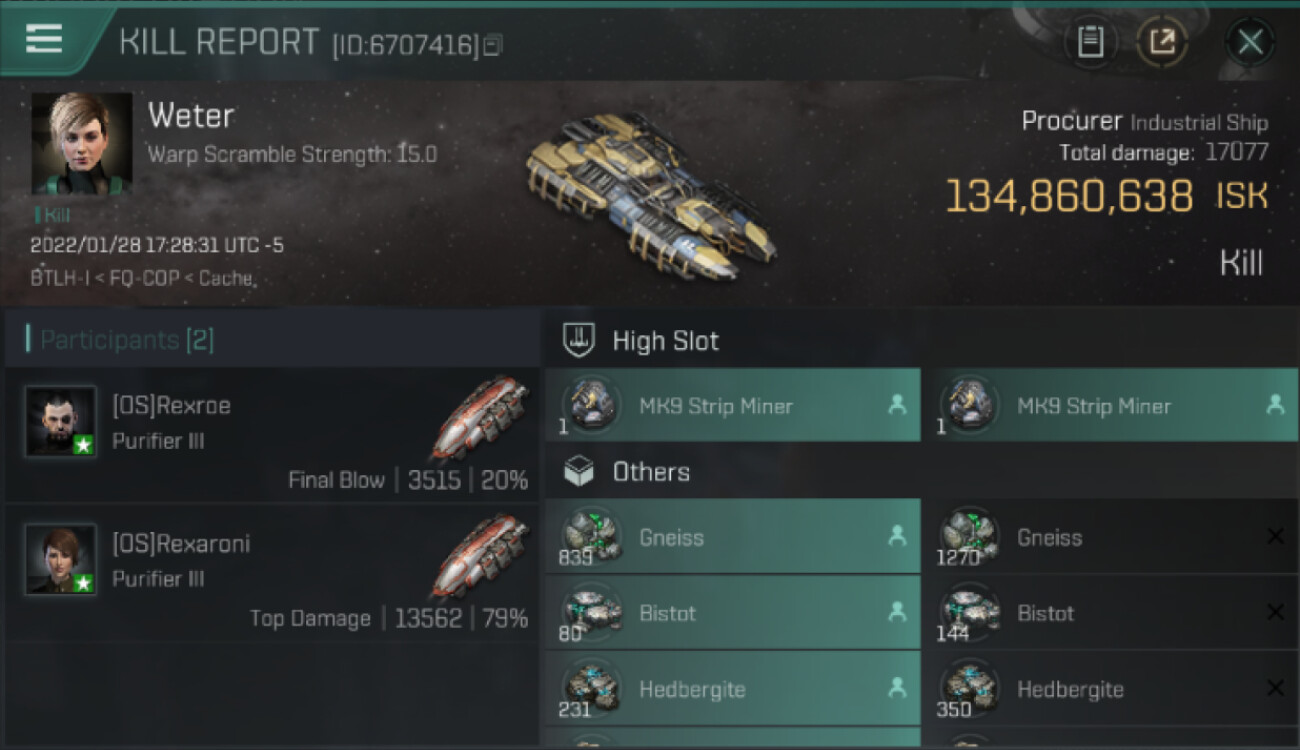Select Rexaroni's Purifier III ship icon
Screen dimensions: 1300x750
[x=482, y=556]
